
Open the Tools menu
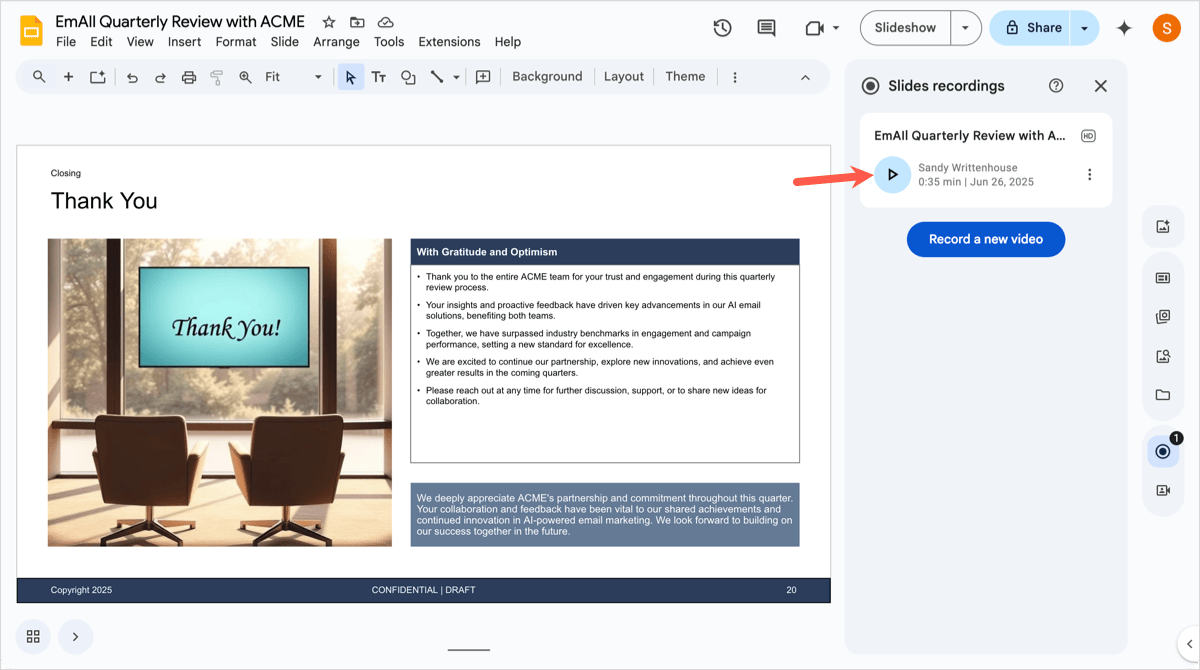click(x=389, y=42)
